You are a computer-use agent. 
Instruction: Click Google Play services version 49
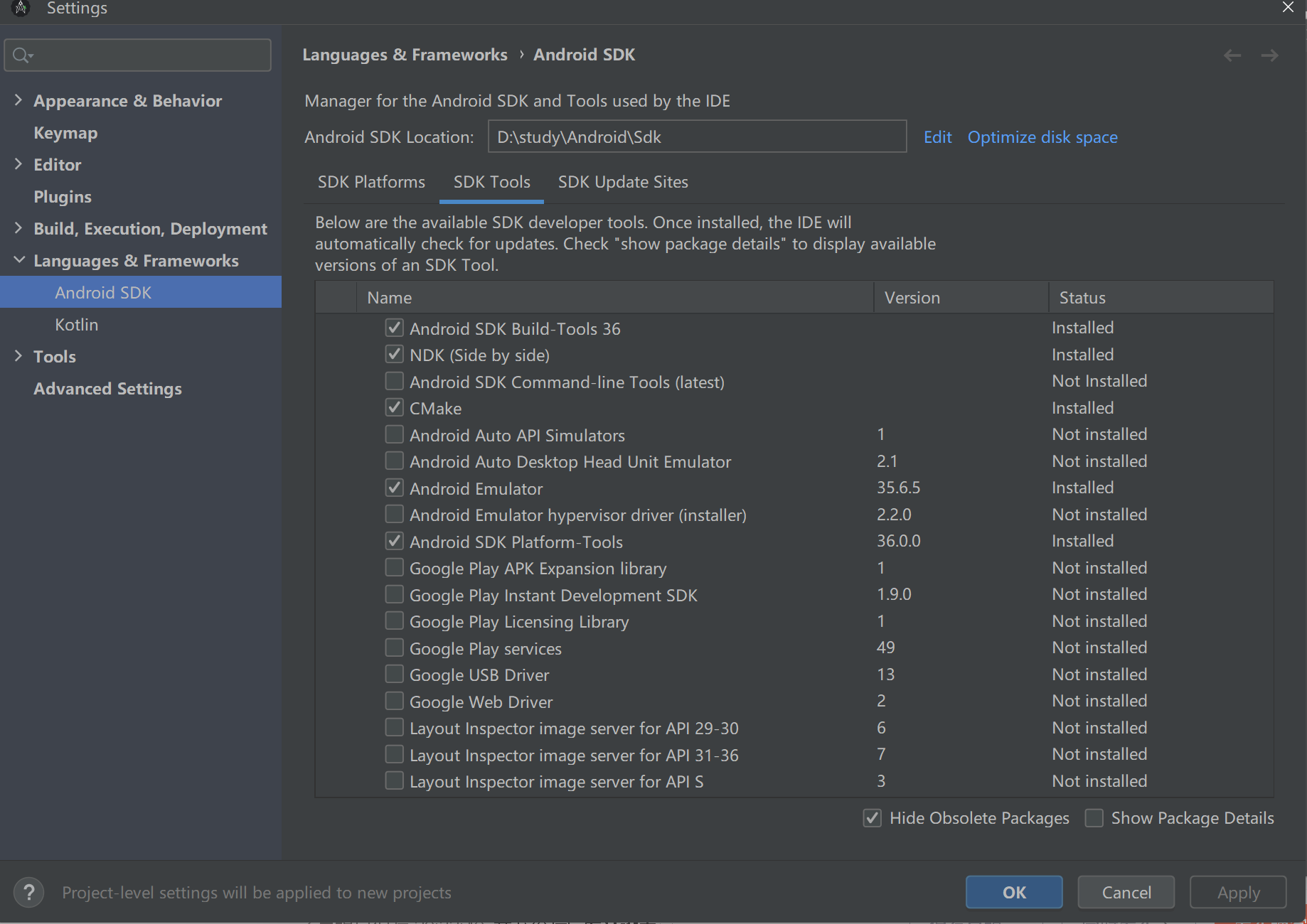(885, 648)
